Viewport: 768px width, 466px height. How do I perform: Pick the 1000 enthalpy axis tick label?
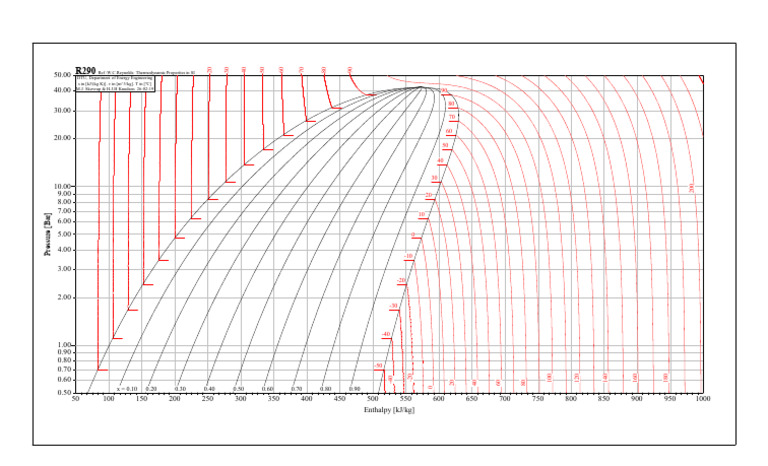click(x=703, y=399)
